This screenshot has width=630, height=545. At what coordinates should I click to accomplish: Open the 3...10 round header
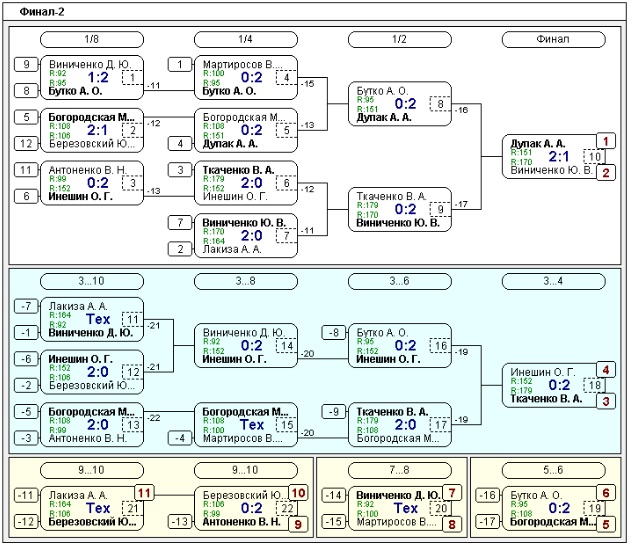[x=92, y=281]
